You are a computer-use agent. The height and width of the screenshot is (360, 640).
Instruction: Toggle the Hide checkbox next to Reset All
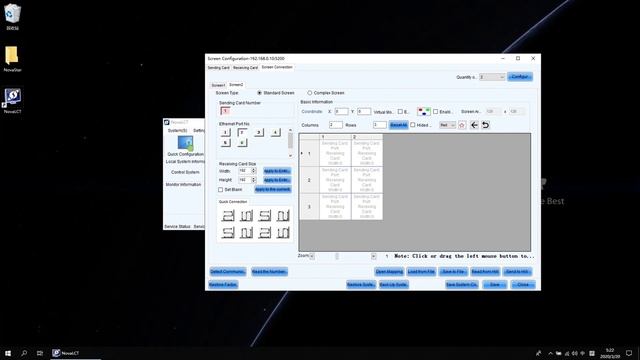[413, 125]
